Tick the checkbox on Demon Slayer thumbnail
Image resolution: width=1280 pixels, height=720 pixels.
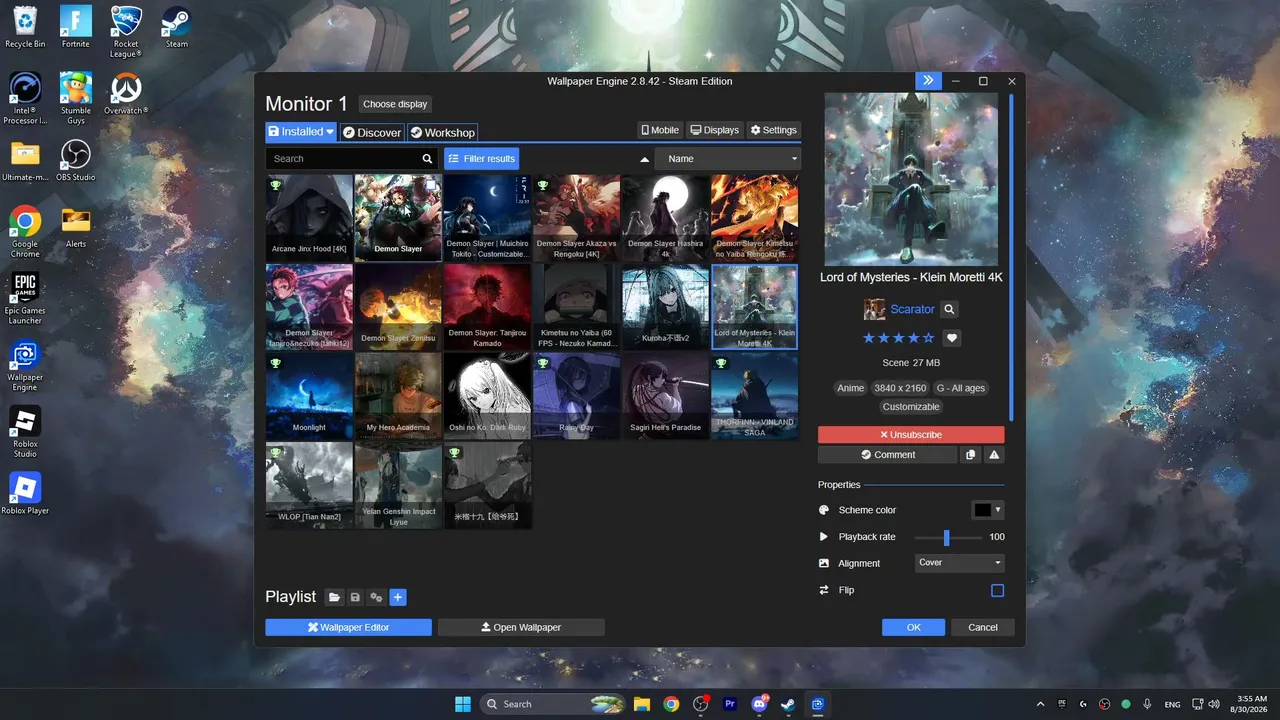[x=430, y=185]
